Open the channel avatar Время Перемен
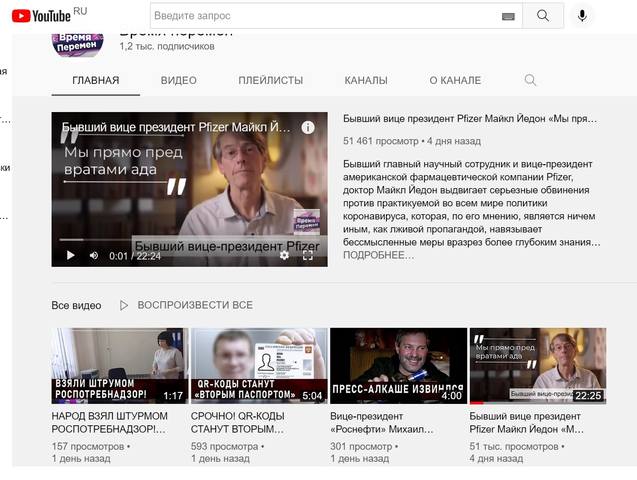This screenshot has height=480, width=637. [78, 44]
